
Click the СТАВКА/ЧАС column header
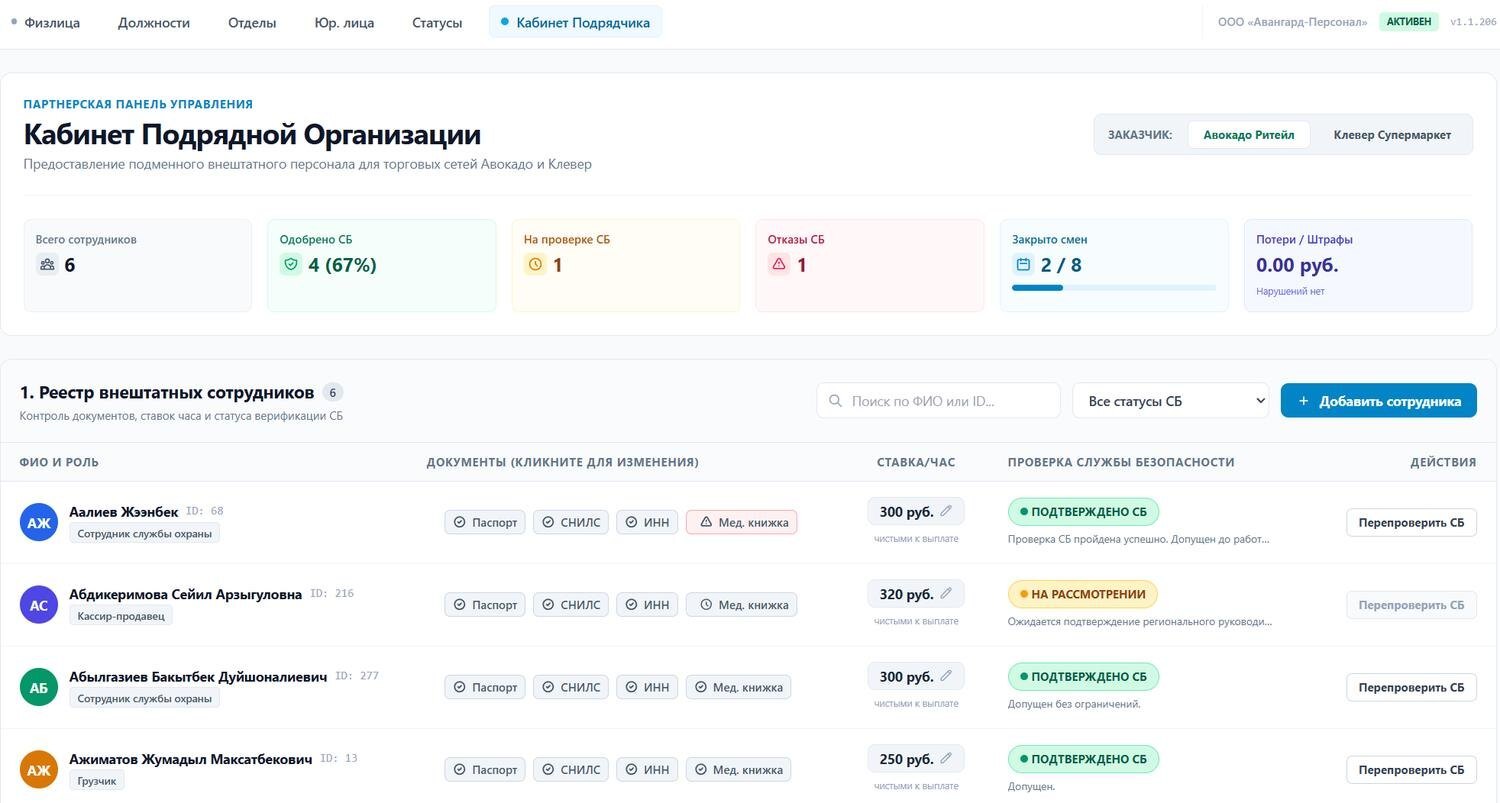coord(916,462)
